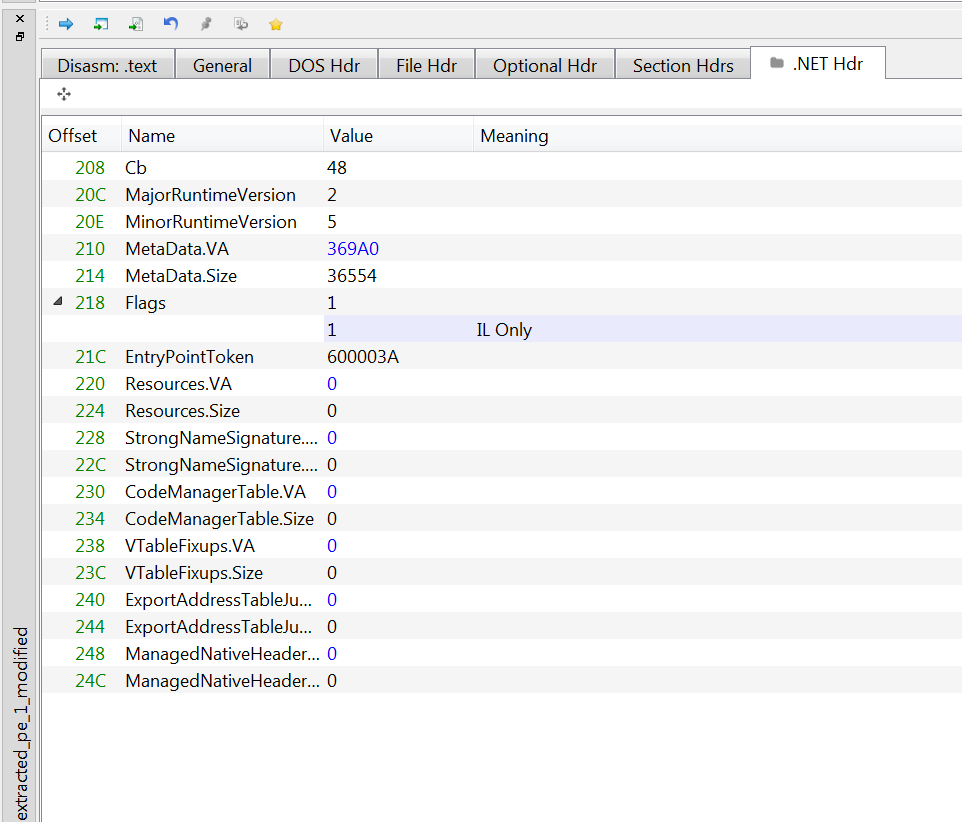
Task: Switch to the Optional Hdr tab
Action: tap(544, 66)
